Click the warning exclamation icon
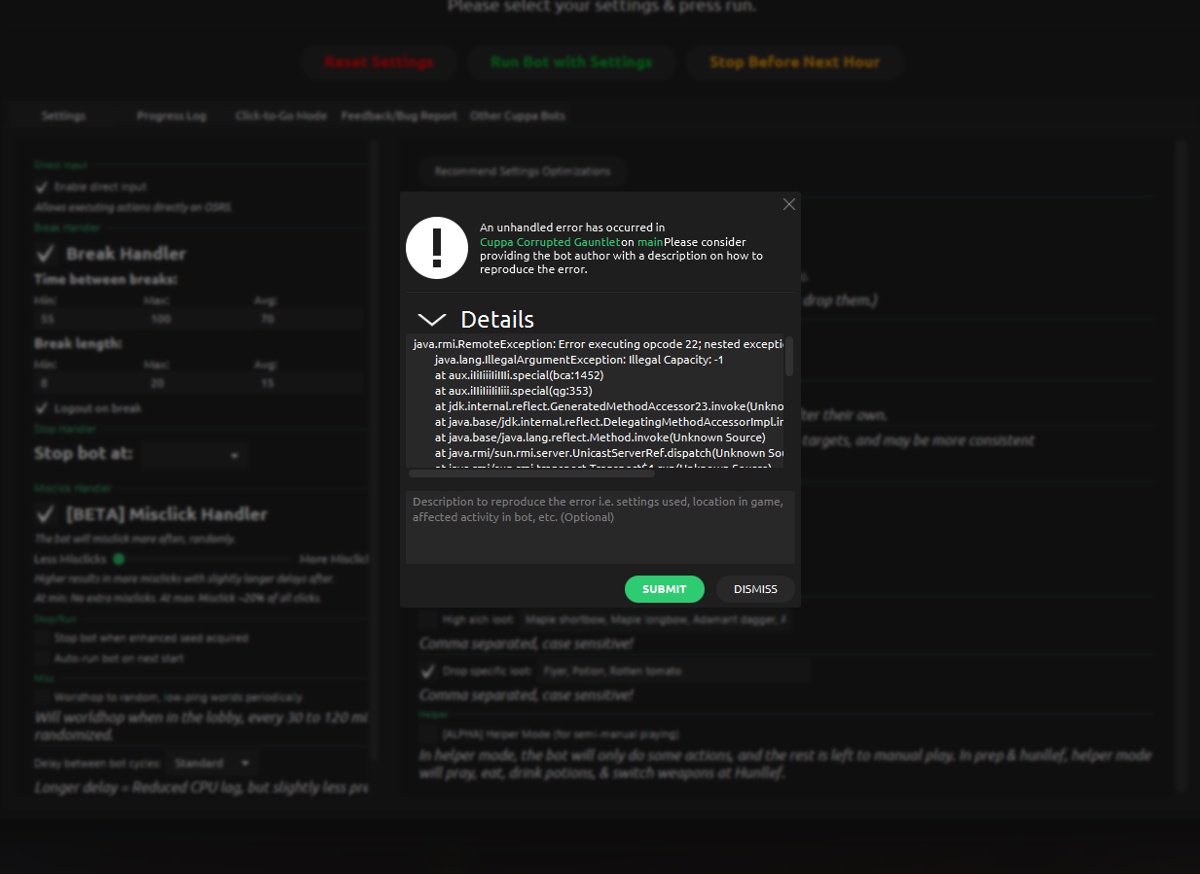Screen dimensions: 1200x874 437,247
